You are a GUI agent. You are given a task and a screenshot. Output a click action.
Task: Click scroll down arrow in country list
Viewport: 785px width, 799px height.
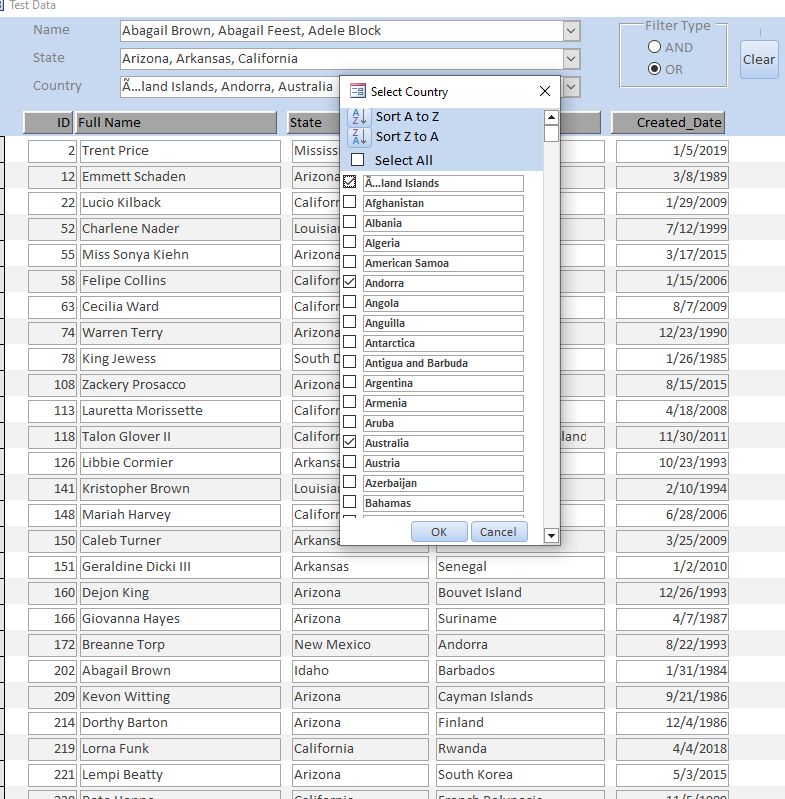coord(551,536)
